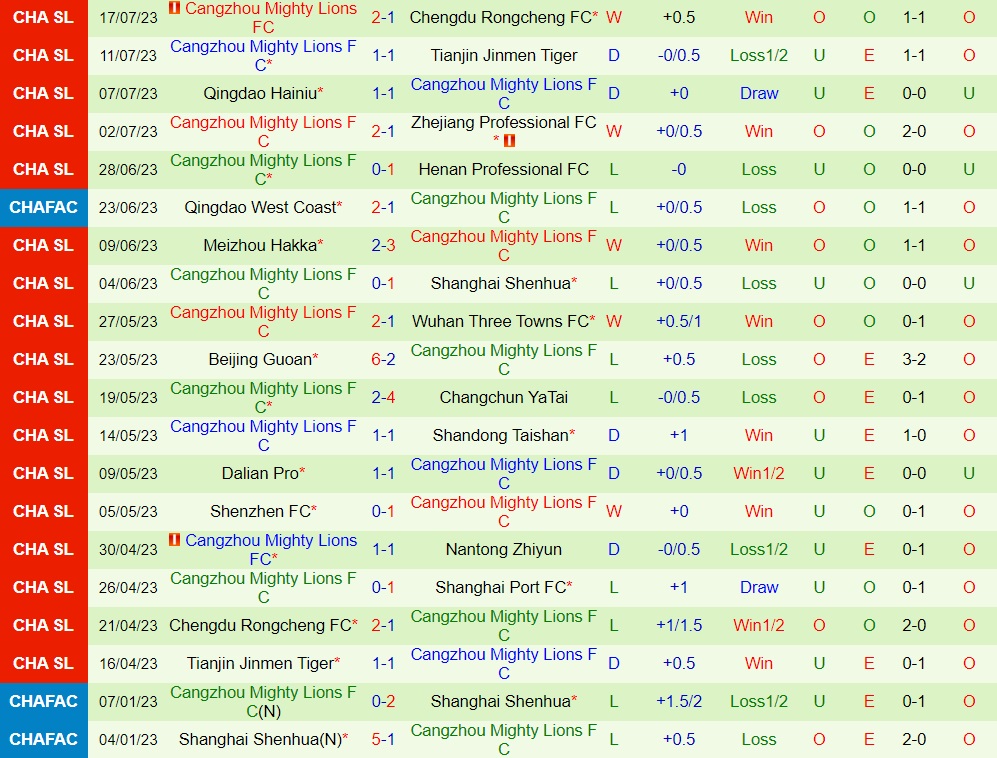Click the date 02/07/23
997x758 pixels.
pyautogui.click(x=128, y=132)
